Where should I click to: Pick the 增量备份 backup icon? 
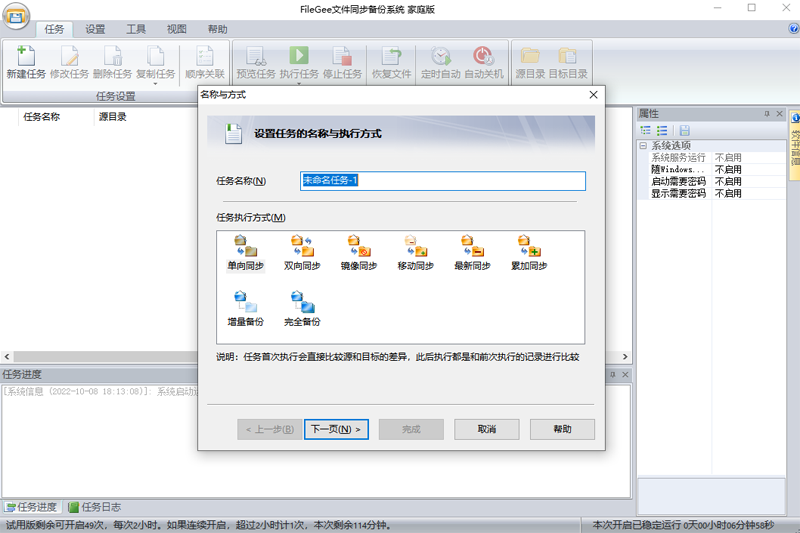(245, 309)
